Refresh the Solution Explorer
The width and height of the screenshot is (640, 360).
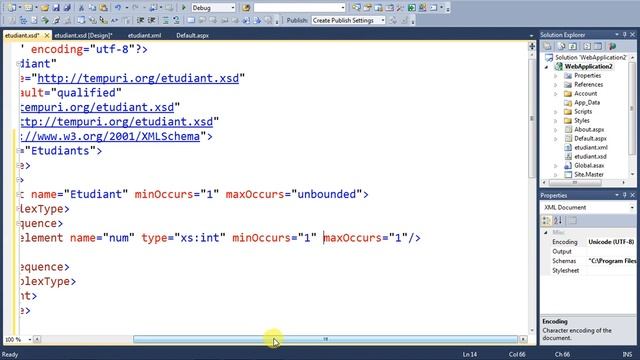pyautogui.click(x=573, y=46)
